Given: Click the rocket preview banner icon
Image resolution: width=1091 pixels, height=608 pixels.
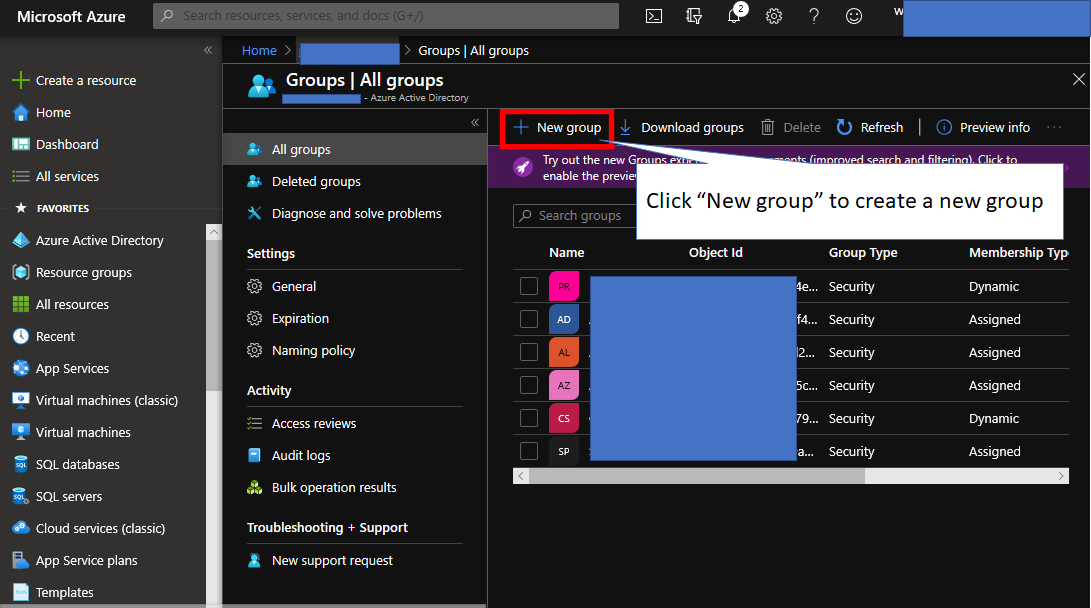Looking at the screenshot, I should pyautogui.click(x=523, y=167).
